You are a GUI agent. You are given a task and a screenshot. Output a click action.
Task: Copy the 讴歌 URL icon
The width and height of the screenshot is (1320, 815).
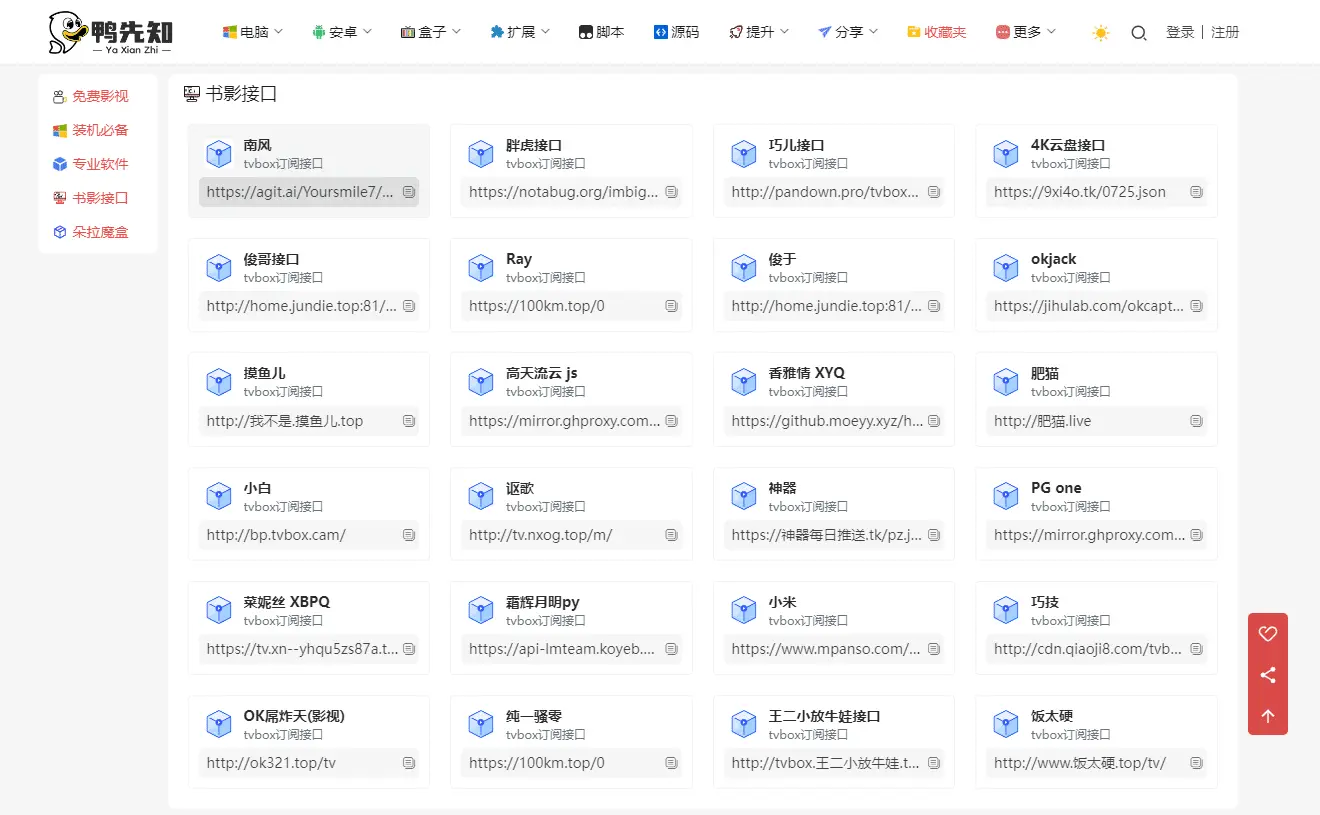click(x=672, y=535)
